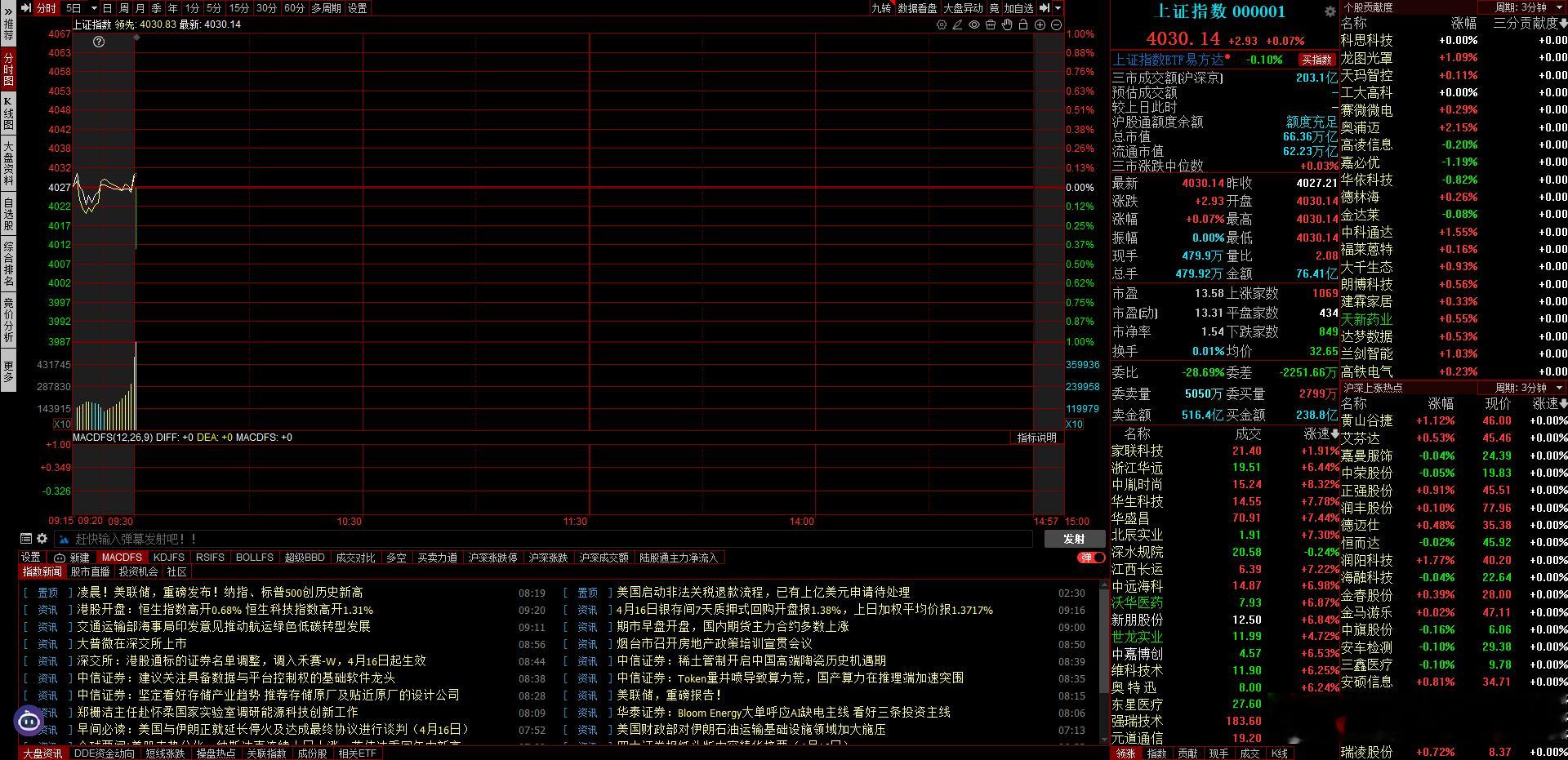The width and height of the screenshot is (1568, 760).
Task: Click the 发射 button to send danmaku
Action: pyautogui.click(x=1073, y=539)
